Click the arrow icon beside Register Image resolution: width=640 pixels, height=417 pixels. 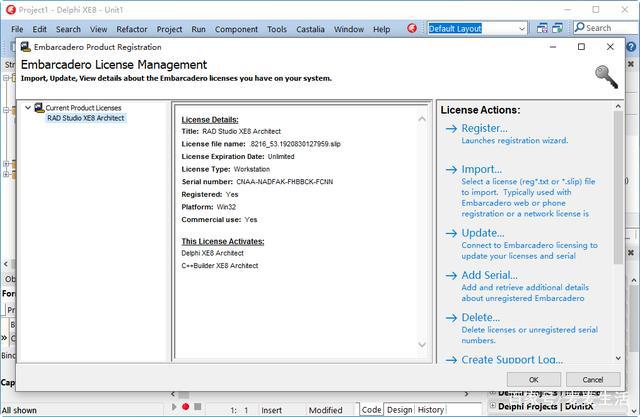[x=451, y=129]
